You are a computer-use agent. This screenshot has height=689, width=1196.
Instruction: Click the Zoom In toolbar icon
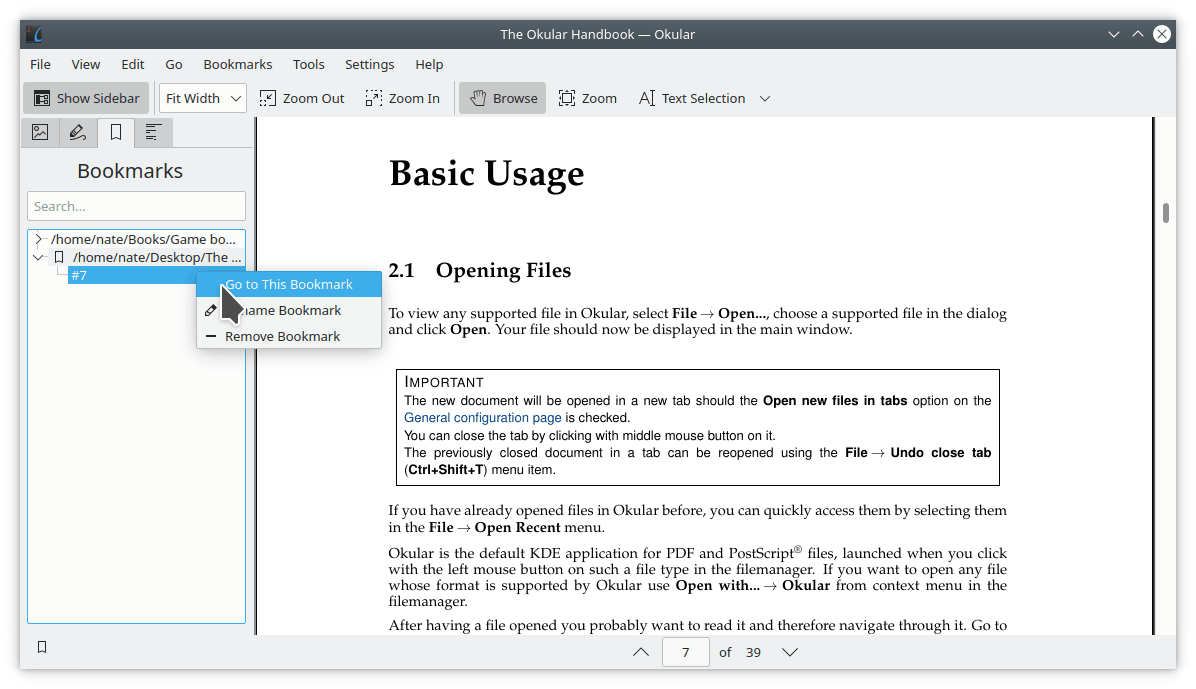coord(403,98)
